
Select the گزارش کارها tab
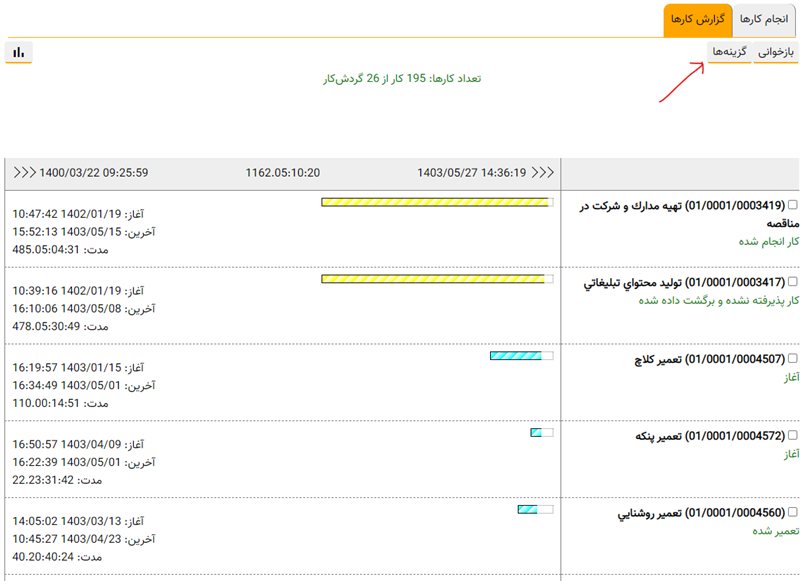tap(697, 20)
